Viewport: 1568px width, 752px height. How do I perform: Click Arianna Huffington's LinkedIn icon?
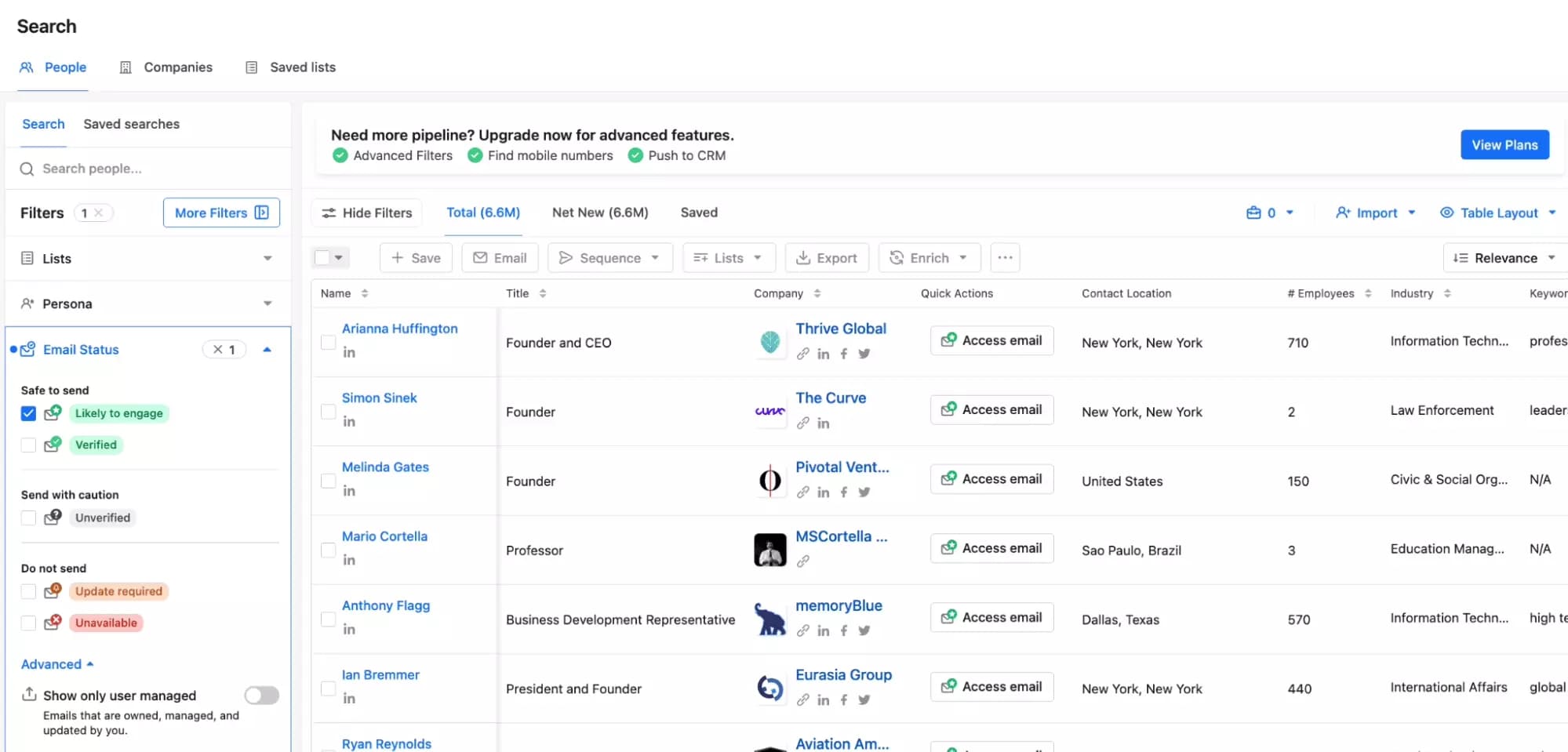point(349,353)
